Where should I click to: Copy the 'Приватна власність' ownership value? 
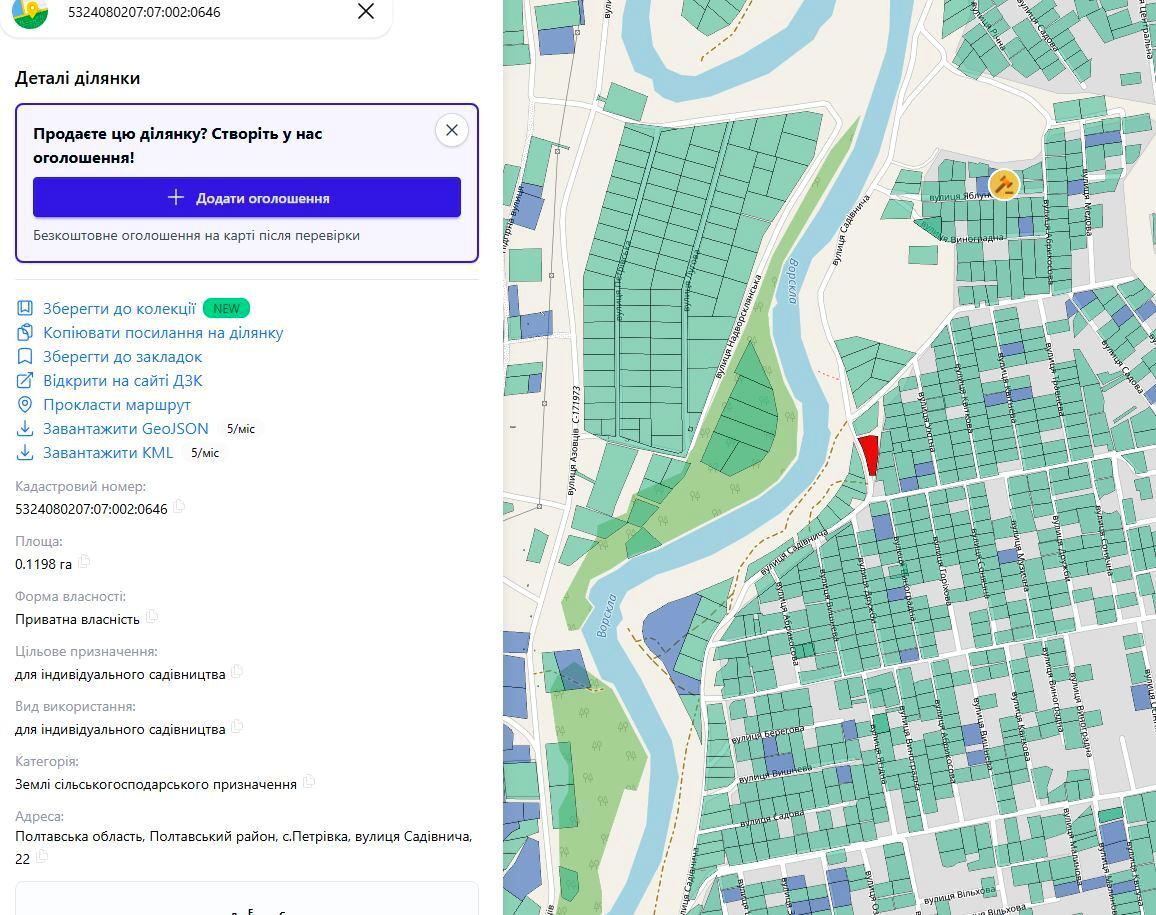pos(151,617)
